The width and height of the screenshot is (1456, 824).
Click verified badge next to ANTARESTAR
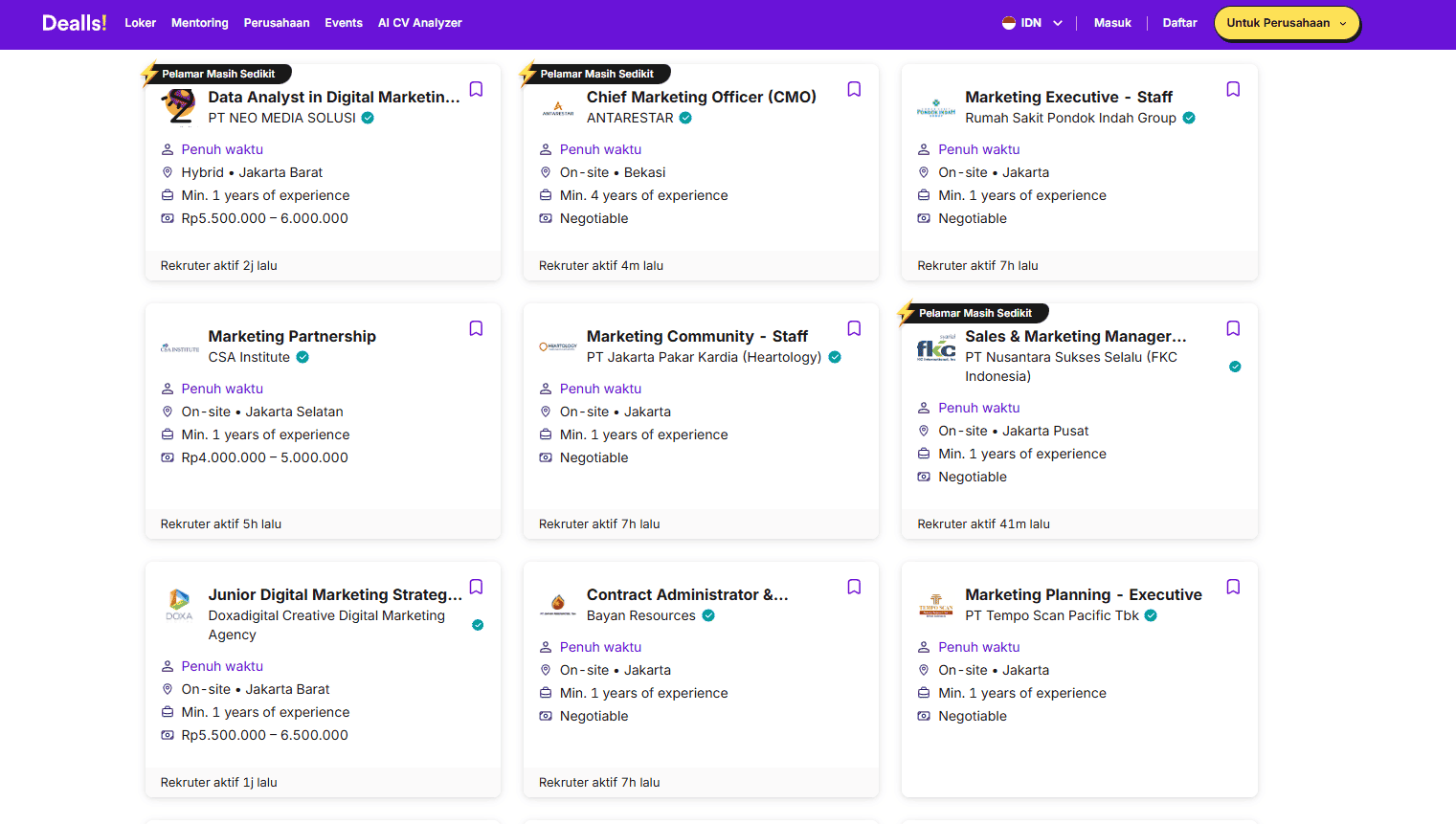pos(685,118)
